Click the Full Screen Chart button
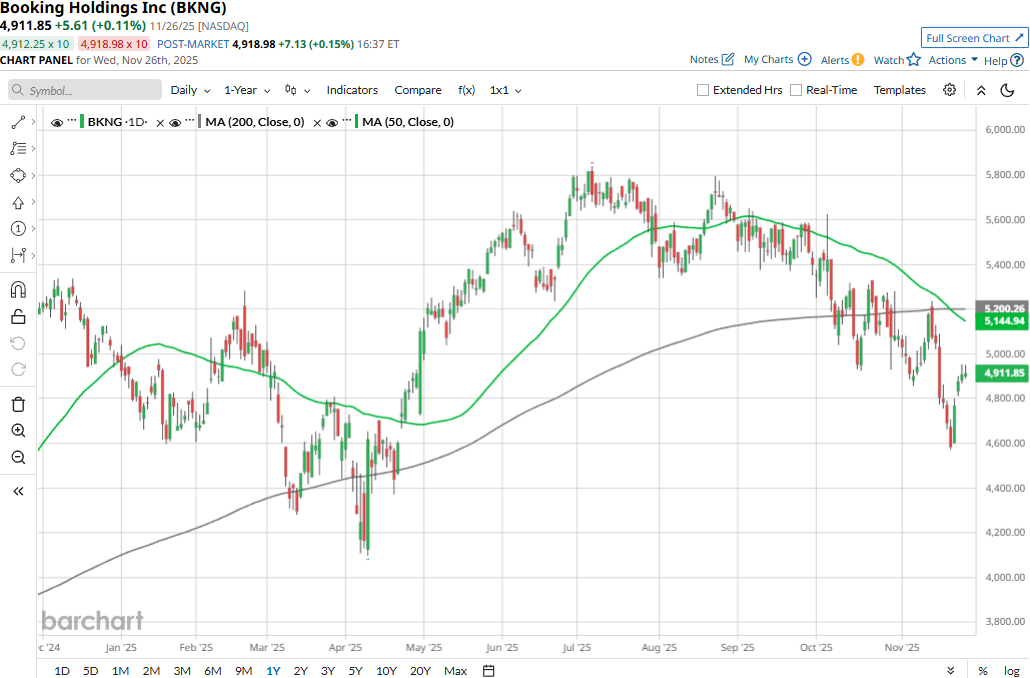Image resolution: width=1030 pixels, height=678 pixels. 974,38
